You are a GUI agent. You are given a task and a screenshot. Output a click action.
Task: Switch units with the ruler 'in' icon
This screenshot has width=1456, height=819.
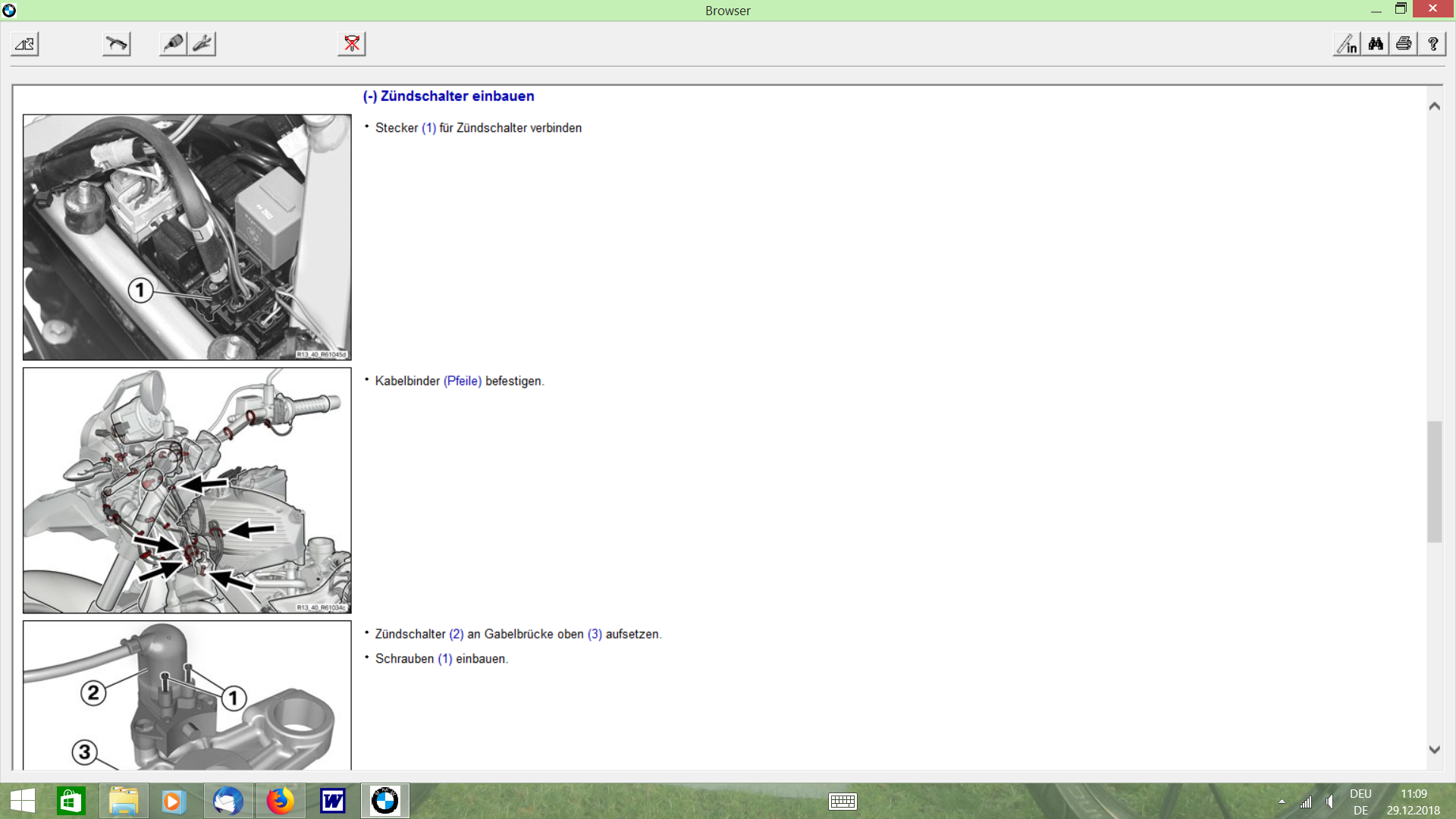[1348, 44]
